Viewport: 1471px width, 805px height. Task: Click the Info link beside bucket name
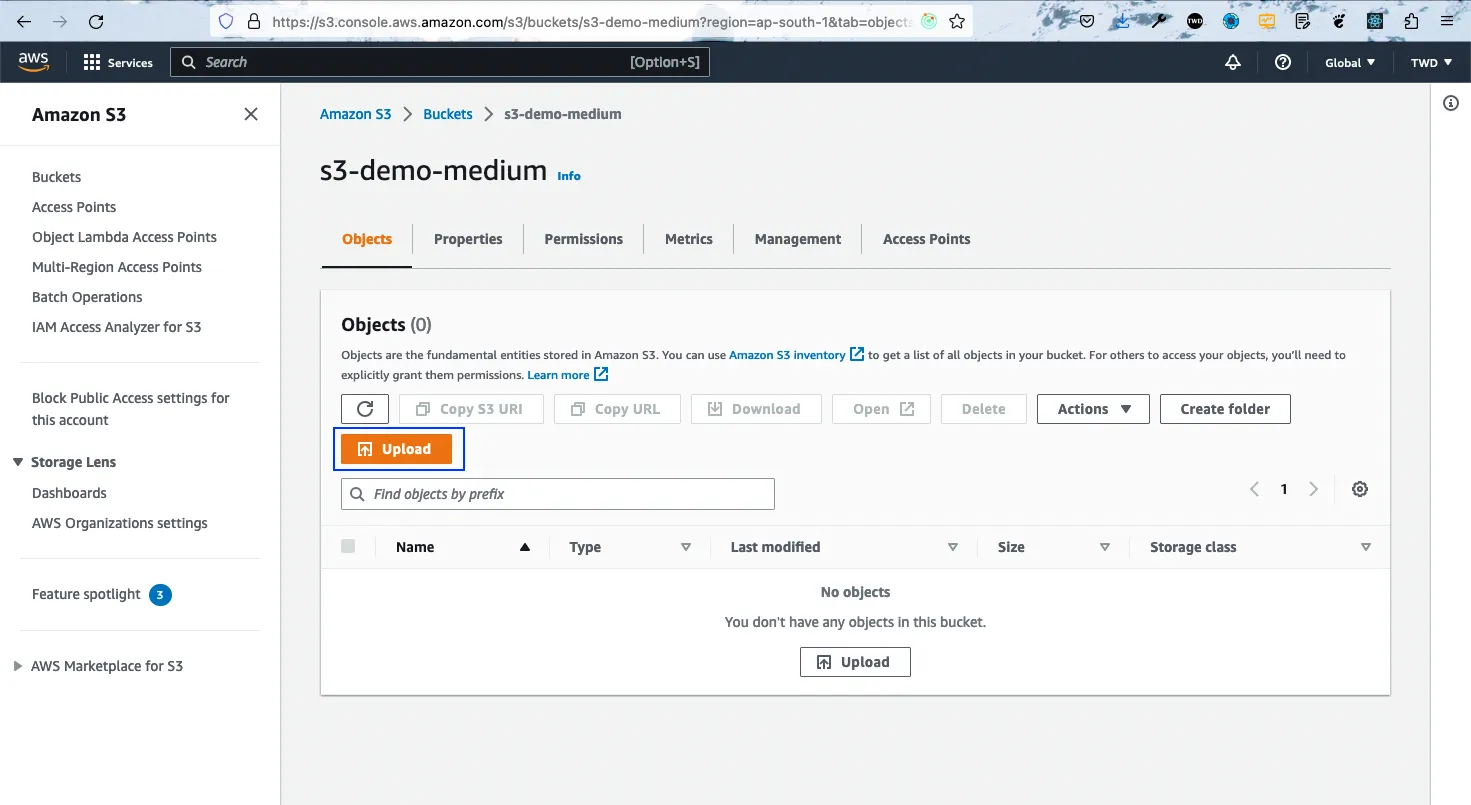pyautogui.click(x=569, y=176)
